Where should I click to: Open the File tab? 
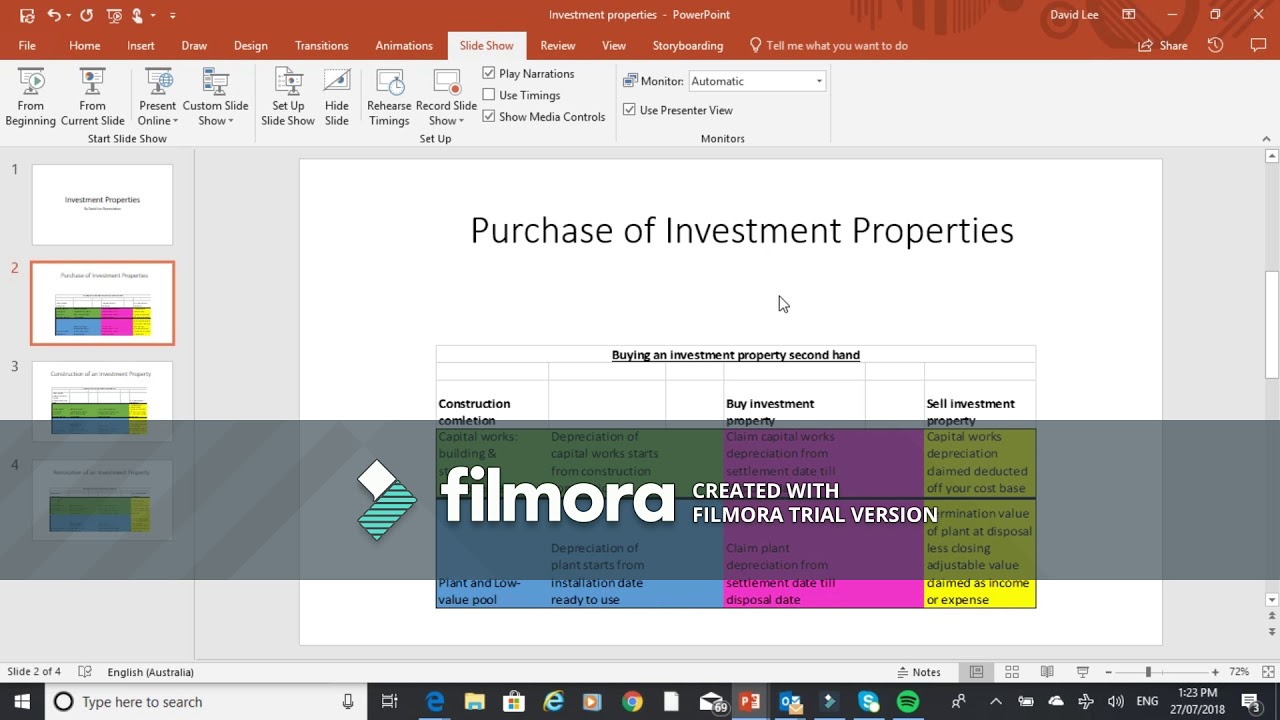pos(27,45)
